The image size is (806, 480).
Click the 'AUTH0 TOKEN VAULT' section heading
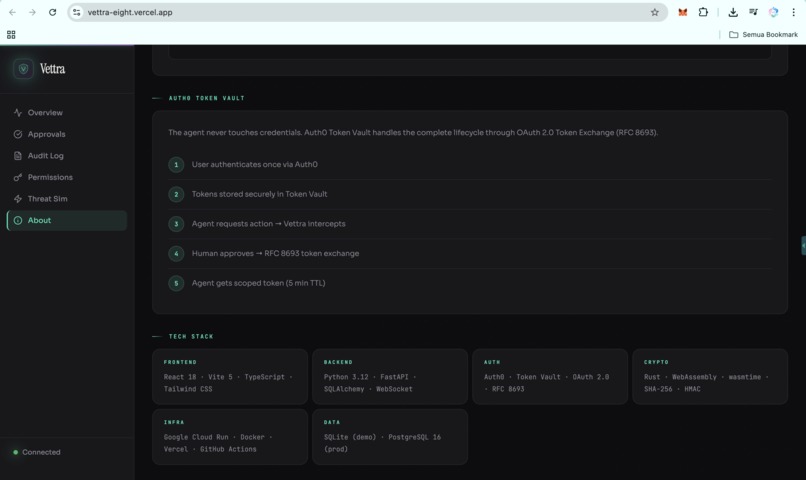207,98
